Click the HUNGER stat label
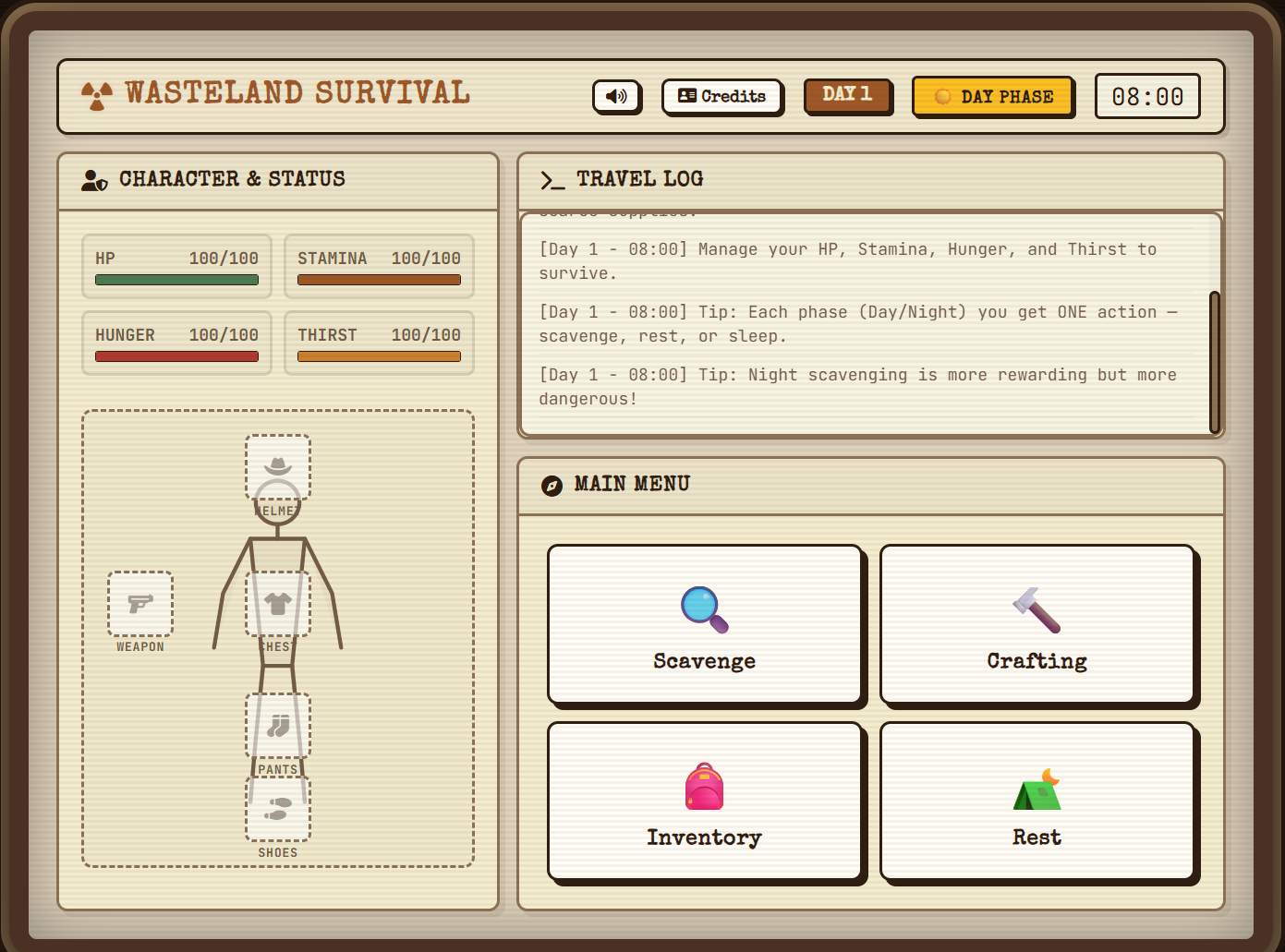 click(125, 335)
